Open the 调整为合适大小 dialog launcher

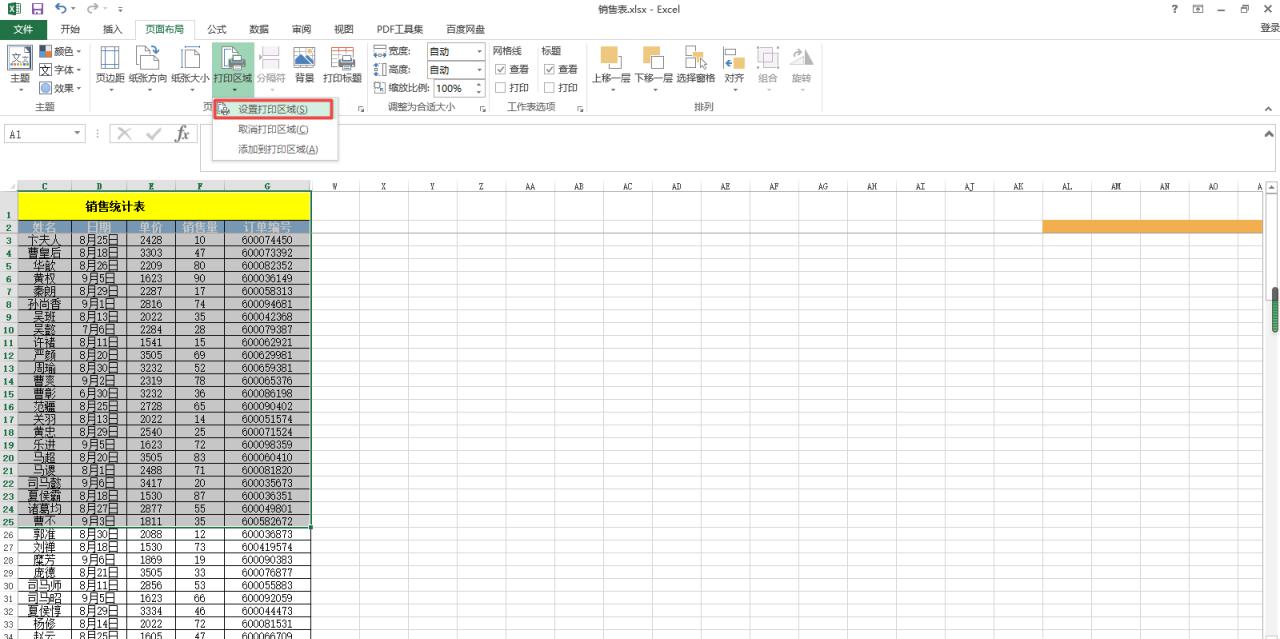point(483,108)
